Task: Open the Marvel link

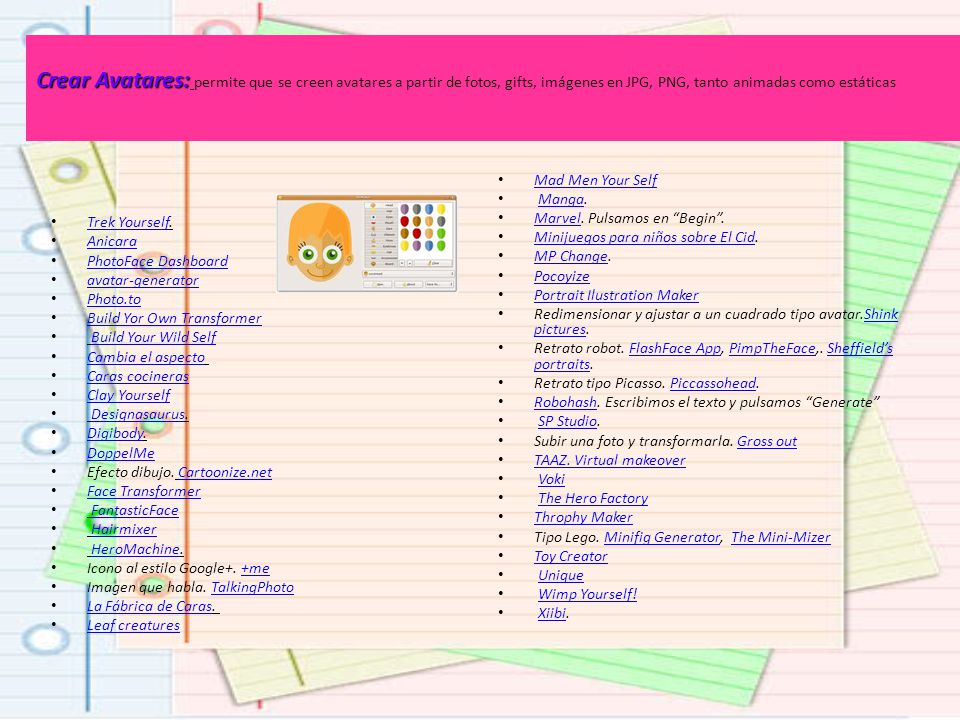Action: (x=557, y=218)
